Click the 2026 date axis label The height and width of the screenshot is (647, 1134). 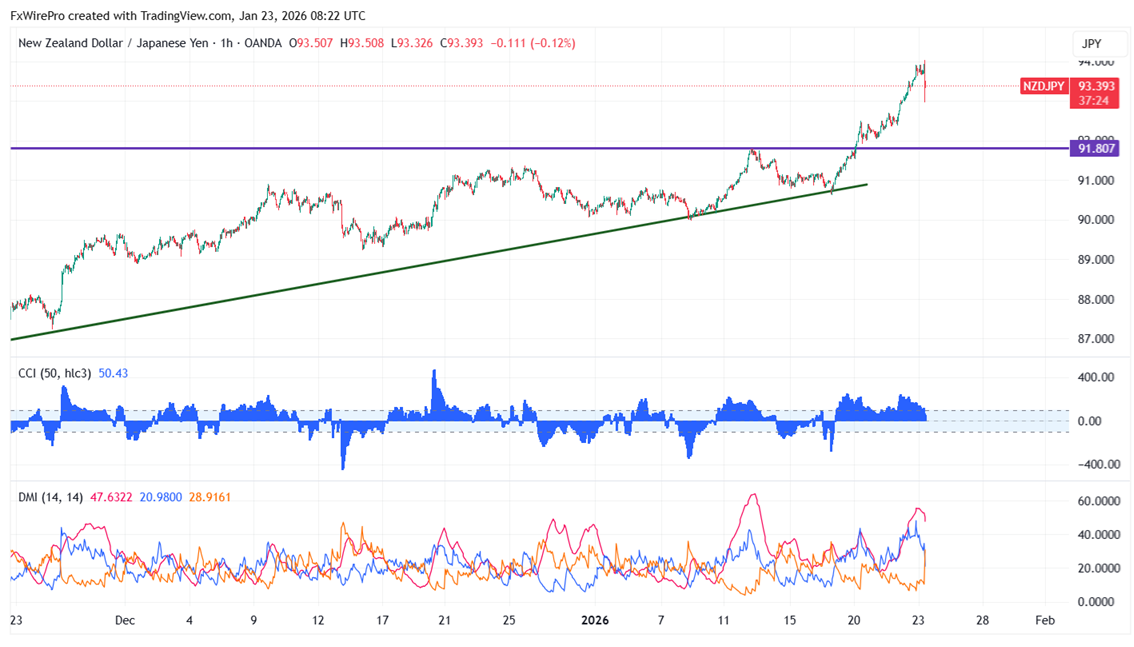(x=595, y=620)
